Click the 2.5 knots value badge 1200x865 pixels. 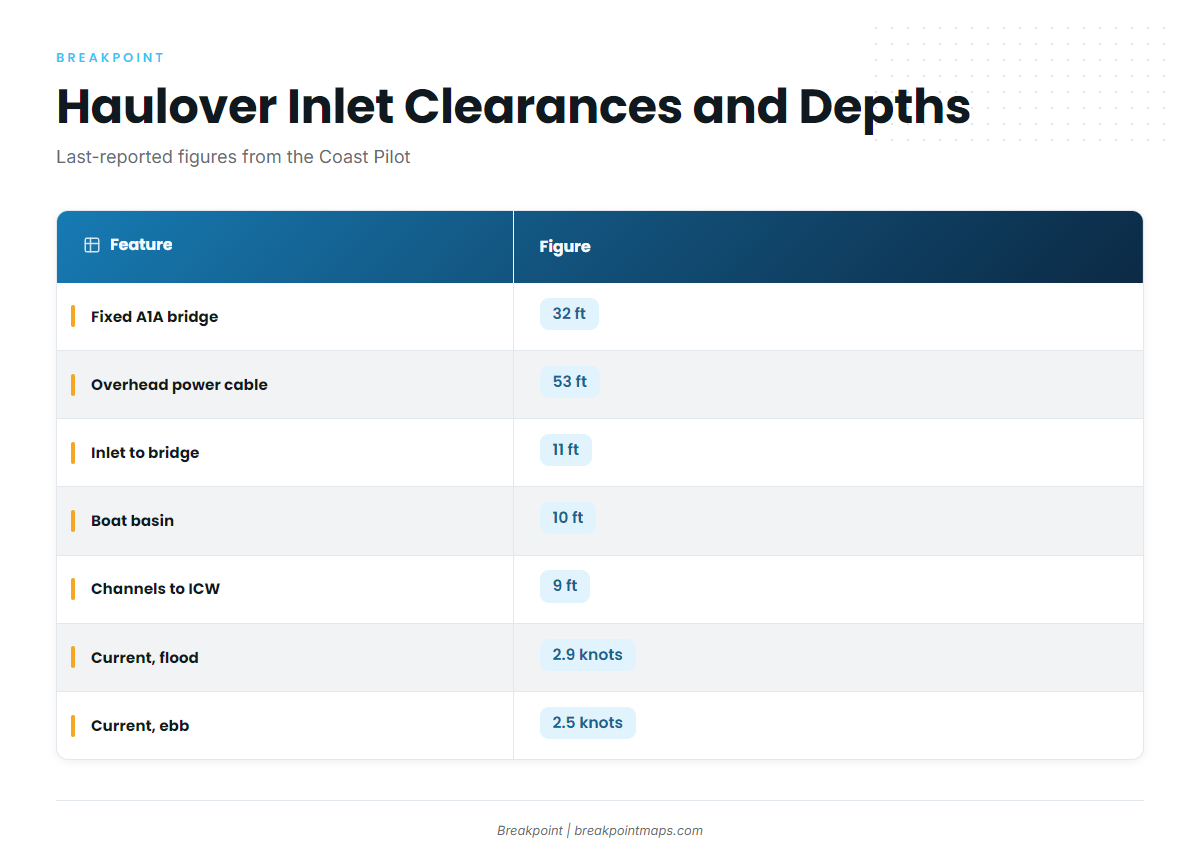tap(588, 723)
